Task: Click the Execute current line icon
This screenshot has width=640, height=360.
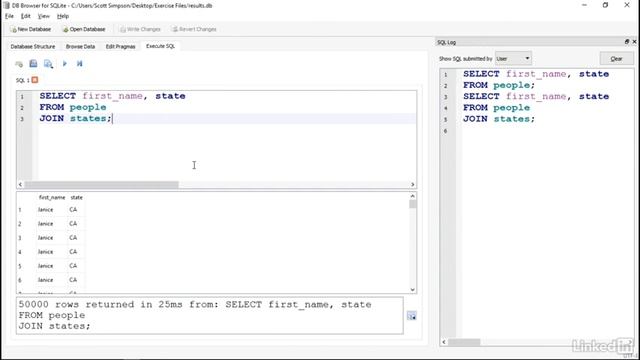Action: coord(80,64)
